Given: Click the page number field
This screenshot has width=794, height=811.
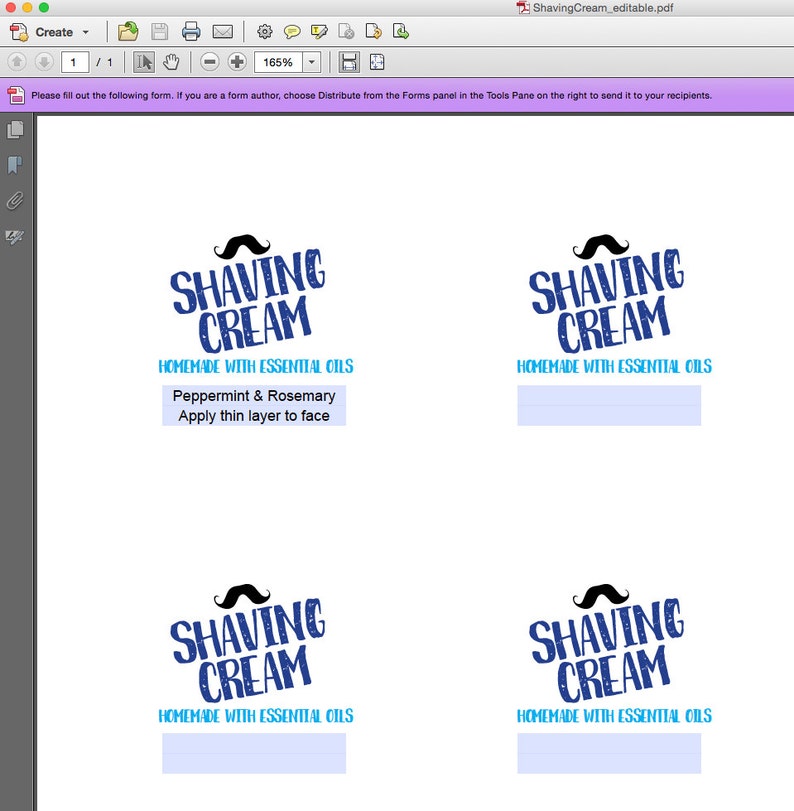Looking at the screenshot, I should coord(74,63).
